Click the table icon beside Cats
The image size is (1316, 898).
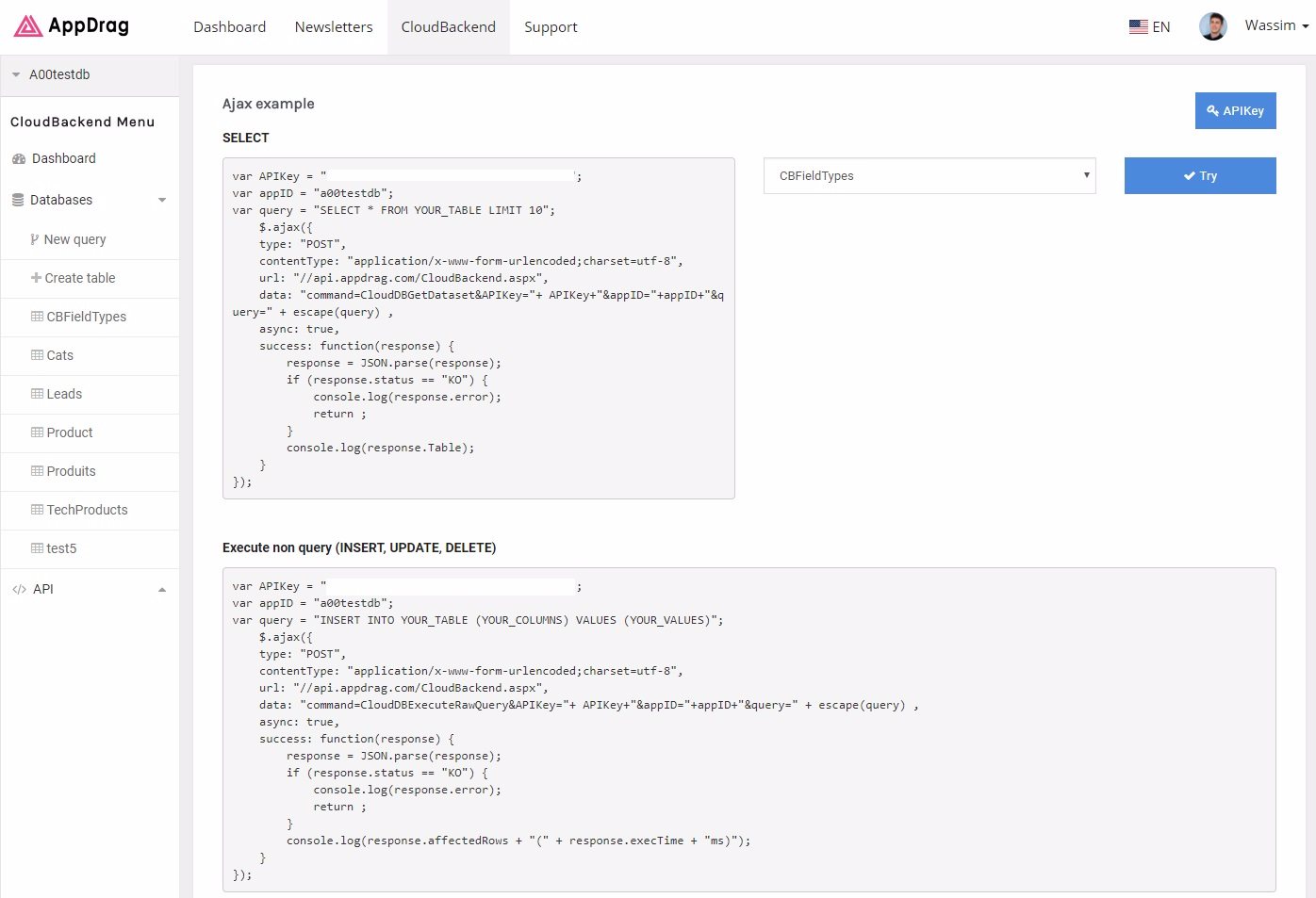[37, 355]
